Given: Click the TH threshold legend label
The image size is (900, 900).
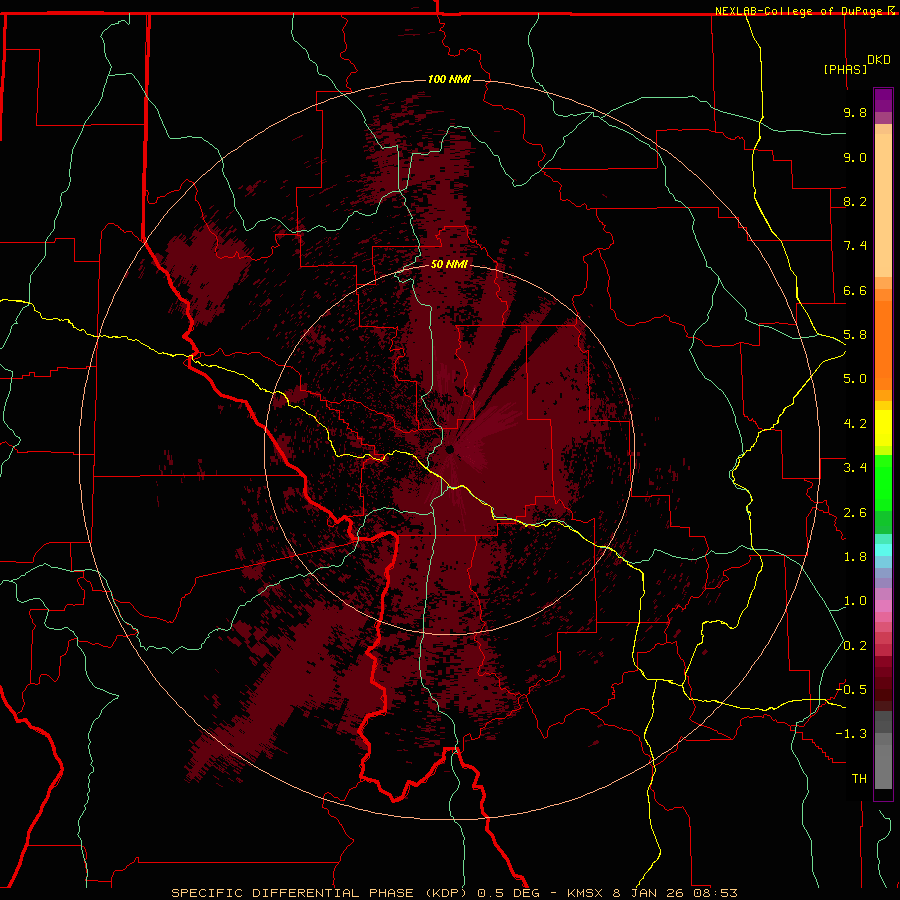Looking at the screenshot, I should coord(859,779).
